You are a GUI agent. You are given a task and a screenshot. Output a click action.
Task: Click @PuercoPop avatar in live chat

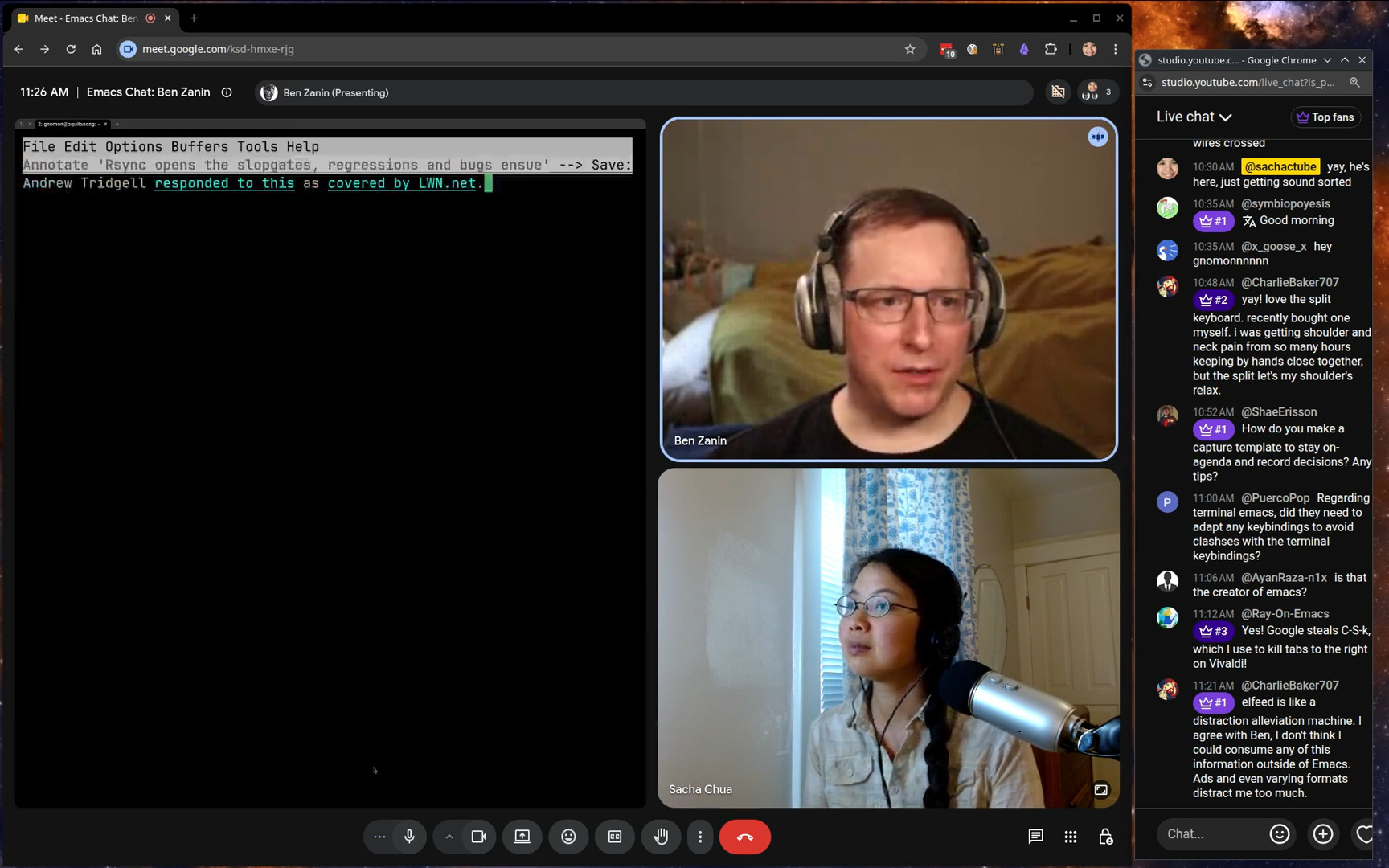(1167, 502)
